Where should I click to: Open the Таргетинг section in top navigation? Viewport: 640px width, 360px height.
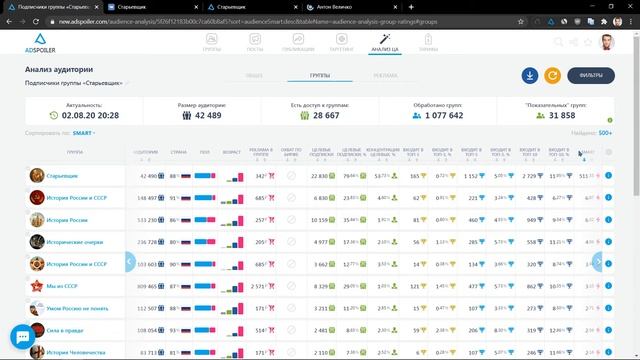(x=342, y=42)
